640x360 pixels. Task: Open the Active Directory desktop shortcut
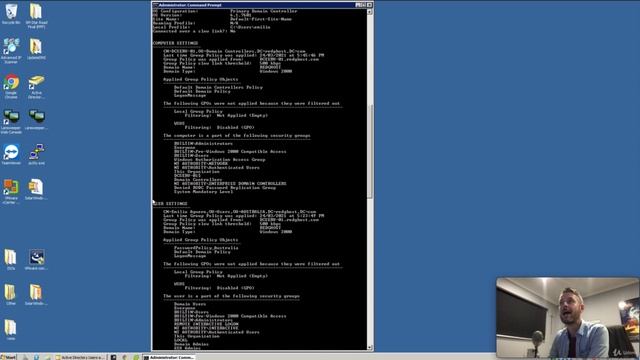tap(36, 86)
